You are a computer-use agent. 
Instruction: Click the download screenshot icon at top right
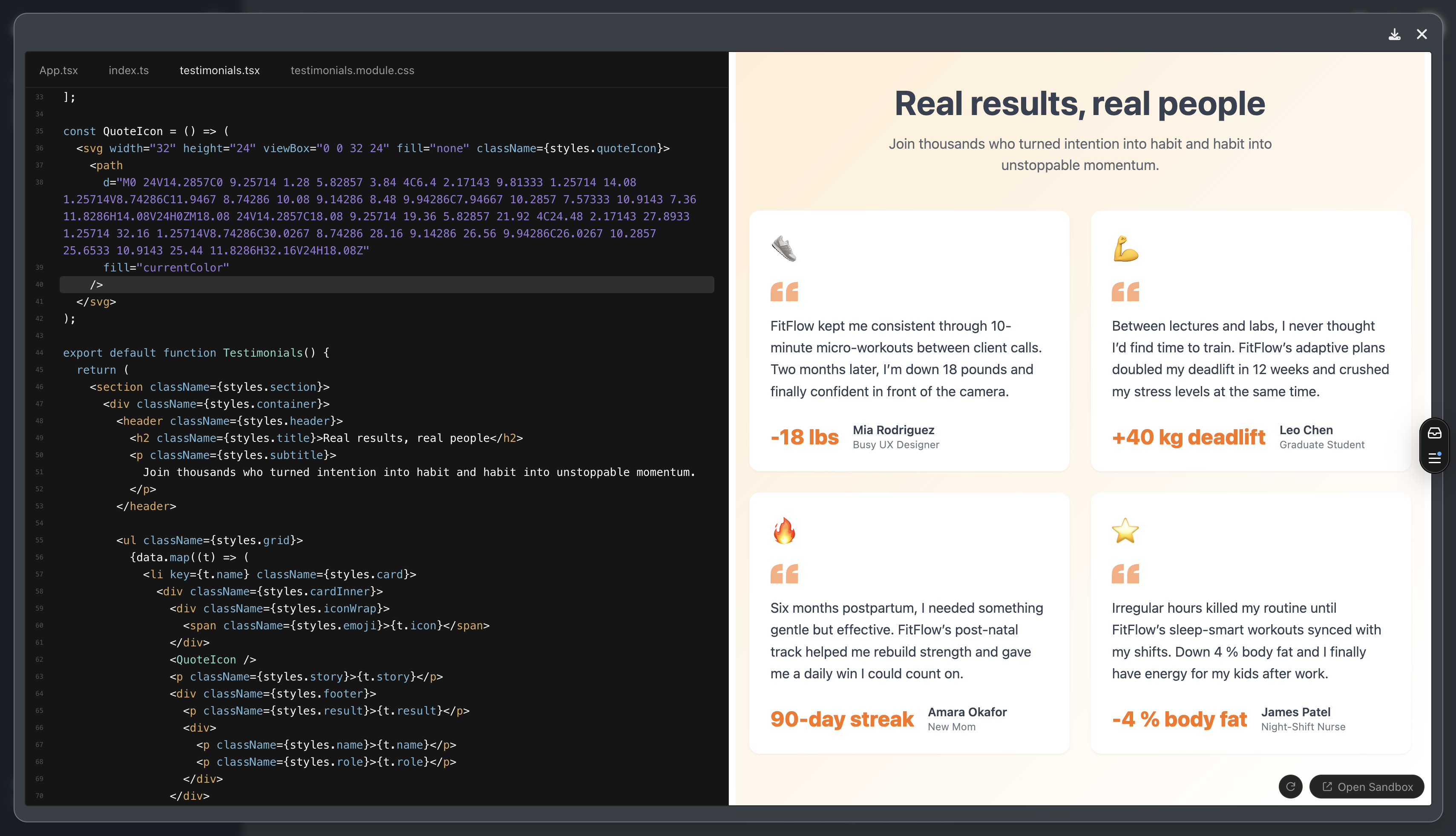(x=1395, y=35)
